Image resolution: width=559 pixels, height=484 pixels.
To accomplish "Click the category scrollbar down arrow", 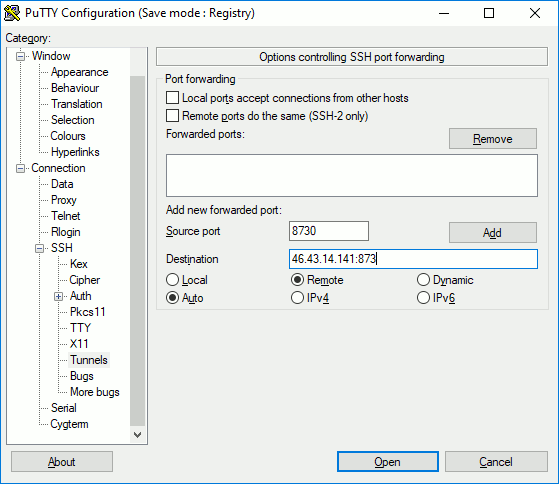I will coord(137,435).
